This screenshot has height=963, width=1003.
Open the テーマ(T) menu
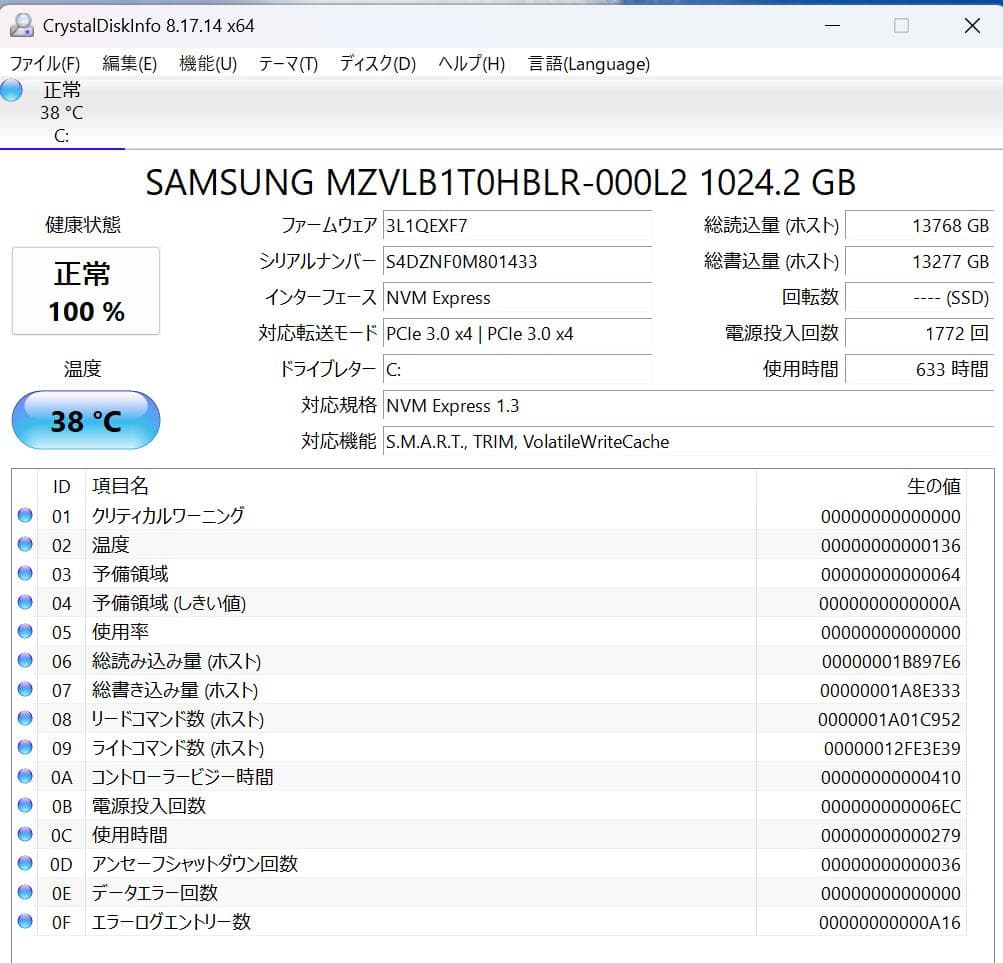pos(288,63)
